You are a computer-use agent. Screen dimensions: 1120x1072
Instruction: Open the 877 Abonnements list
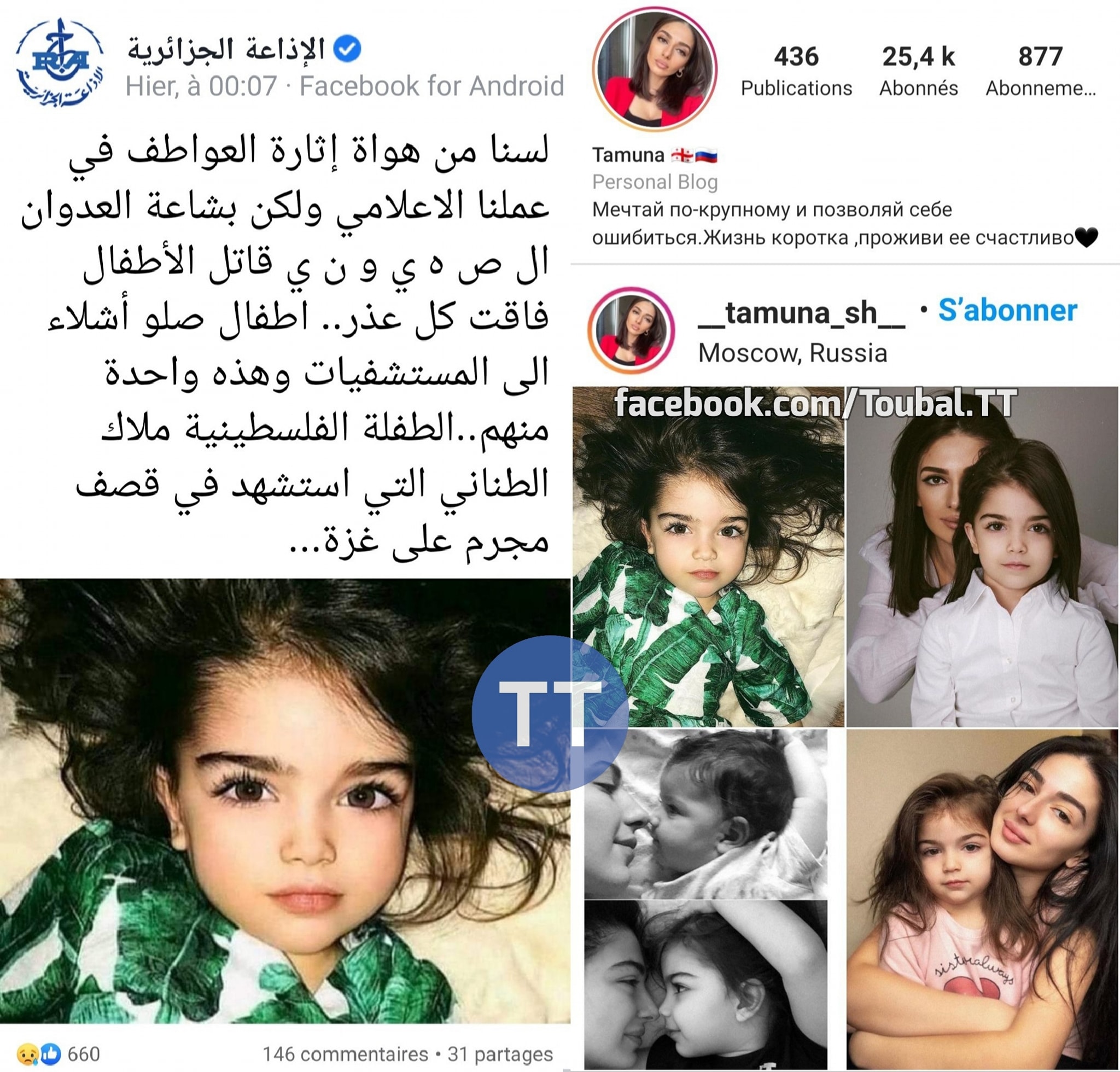tap(1041, 71)
